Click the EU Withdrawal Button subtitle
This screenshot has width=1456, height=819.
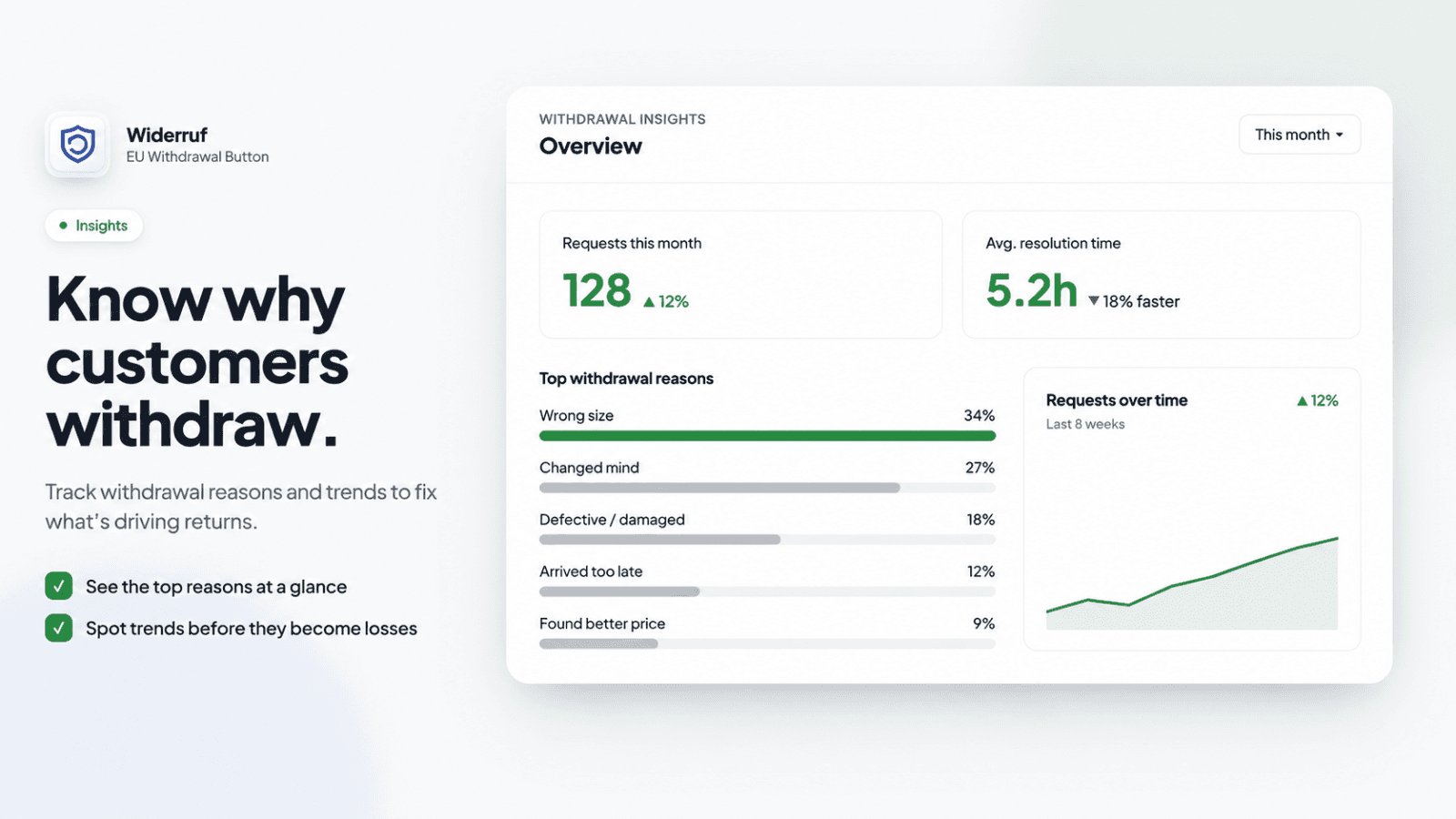pos(197,157)
